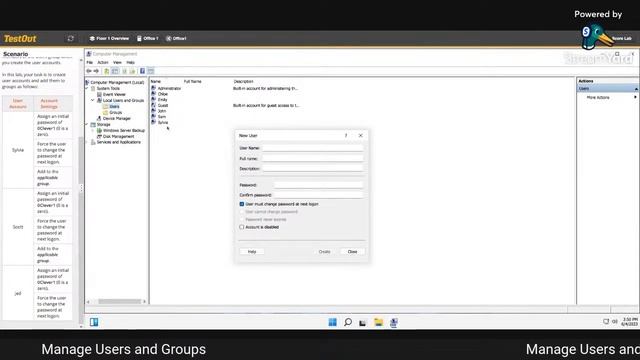The width and height of the screenshot is (640, 360).
Task: Click the Full Name column header
Action: coord(193,81)
